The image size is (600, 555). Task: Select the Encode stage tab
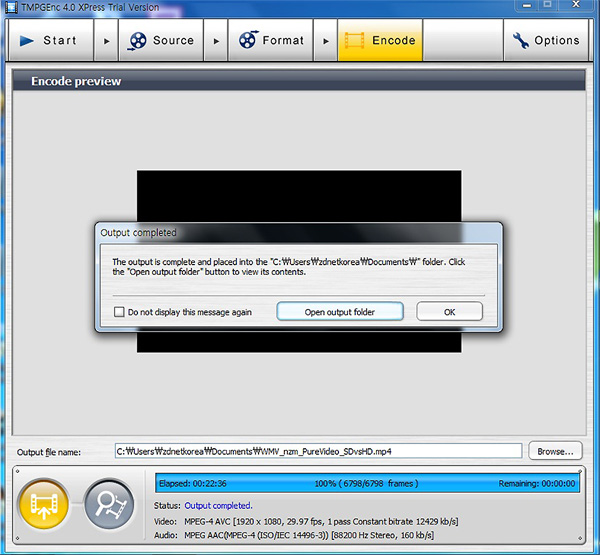(x=380, y=40)
